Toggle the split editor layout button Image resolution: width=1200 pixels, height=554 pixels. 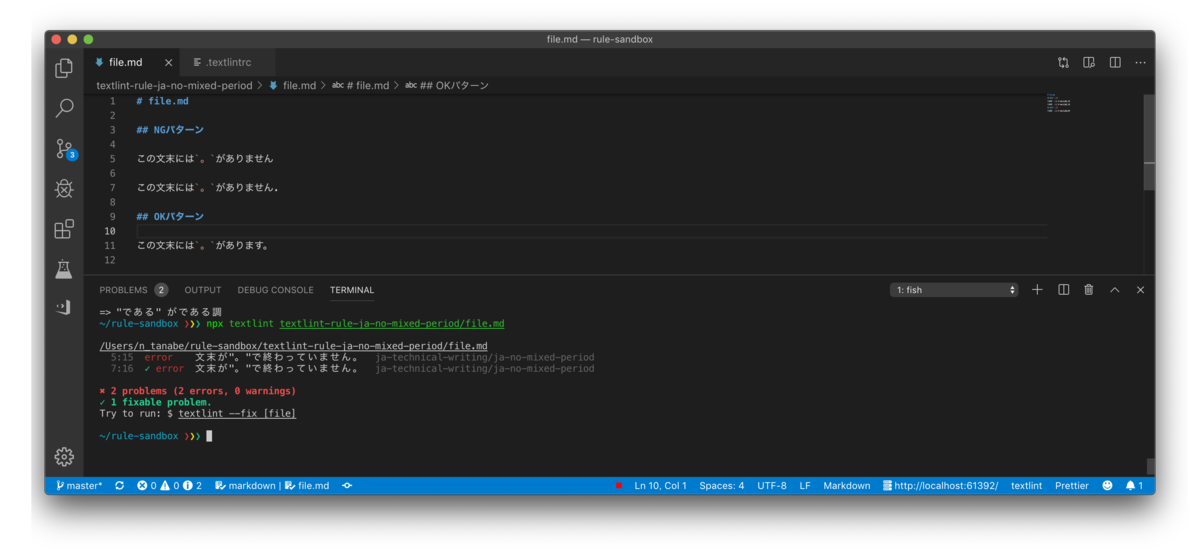(1114, 62)
